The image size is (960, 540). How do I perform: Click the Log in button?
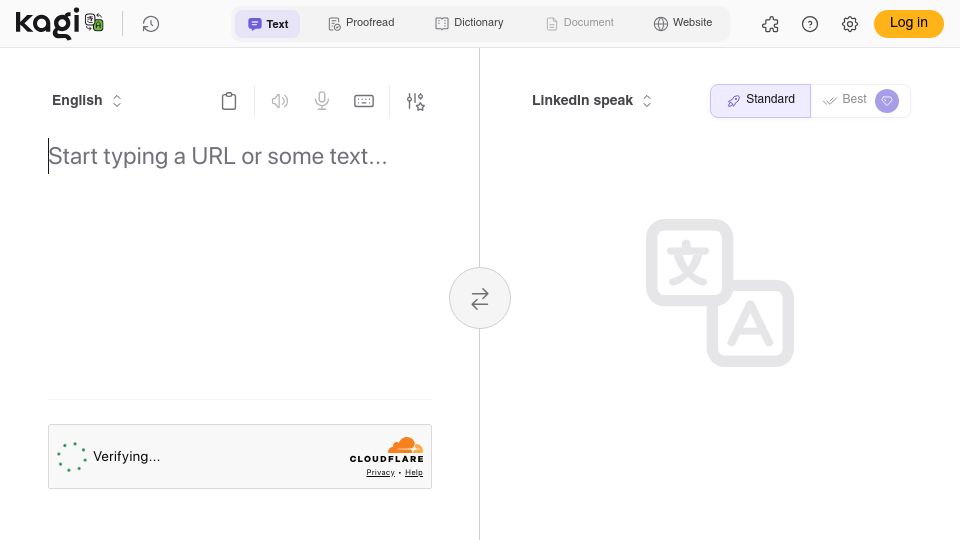click(909, 23)
